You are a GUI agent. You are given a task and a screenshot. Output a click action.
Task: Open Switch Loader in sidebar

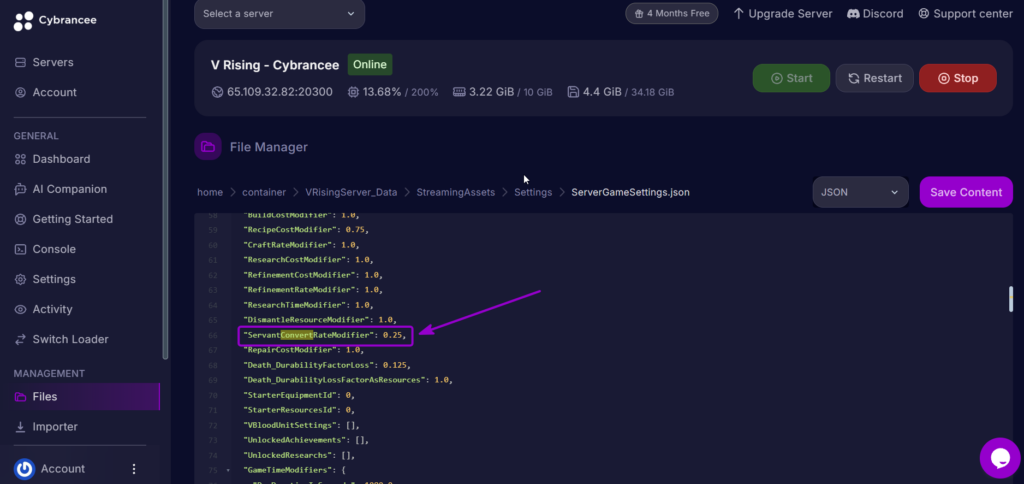[x=61, y=340]
